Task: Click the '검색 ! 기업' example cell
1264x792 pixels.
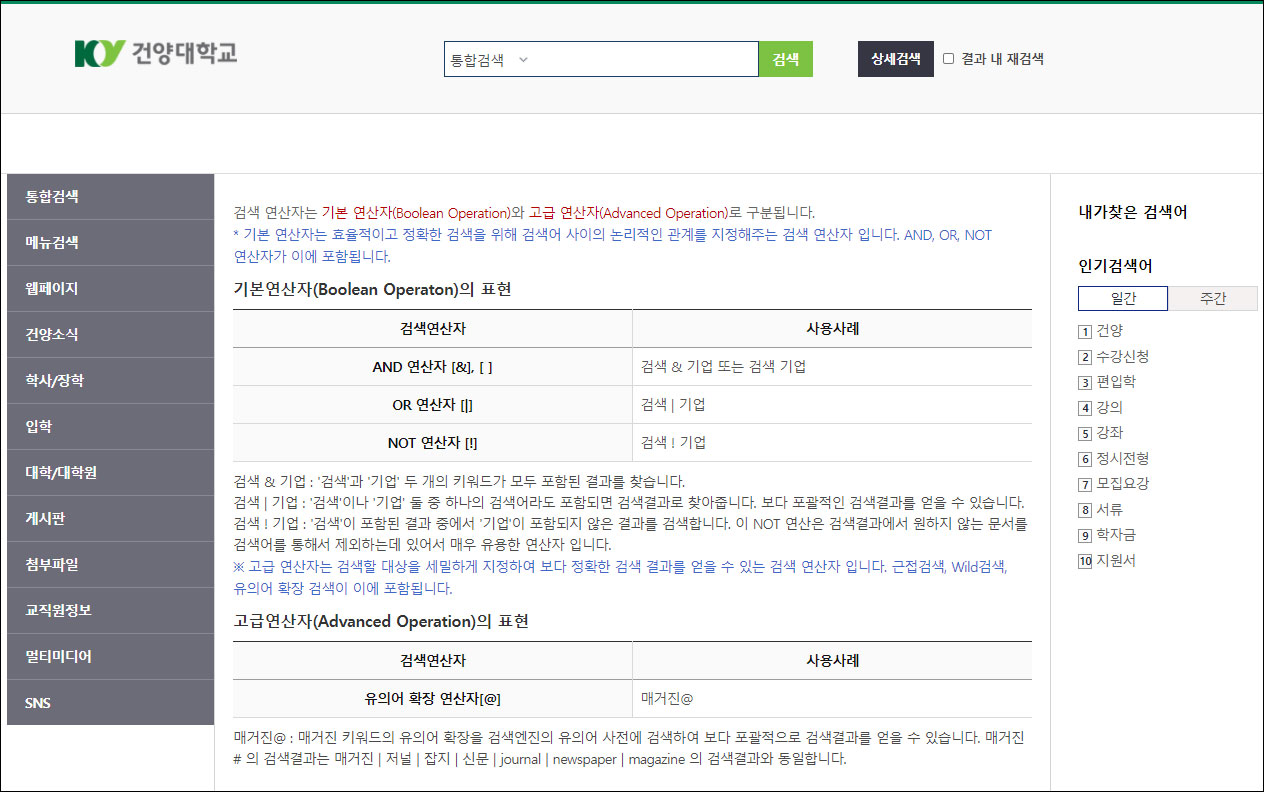Action: click(832, 443)
